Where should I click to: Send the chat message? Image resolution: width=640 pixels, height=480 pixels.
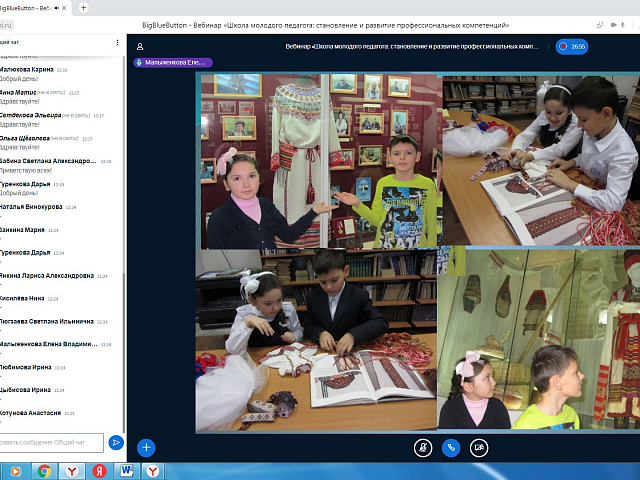(116, 442)
